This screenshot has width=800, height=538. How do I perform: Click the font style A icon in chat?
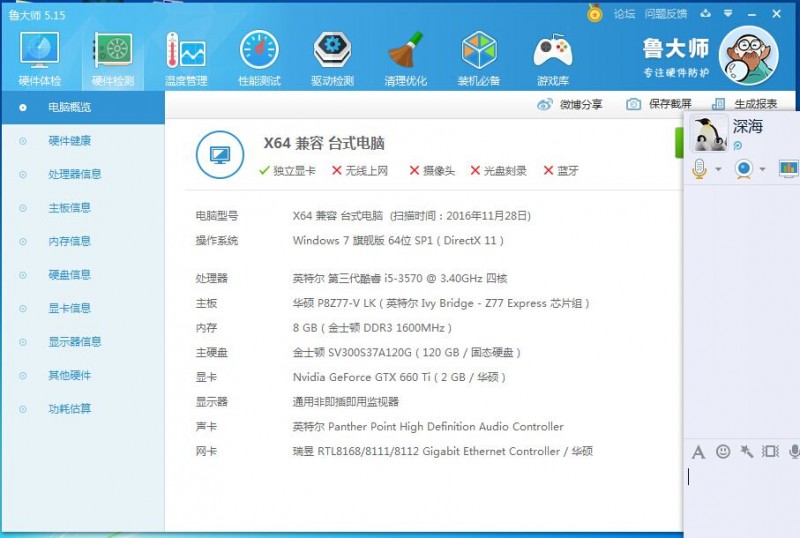[698, 452]
